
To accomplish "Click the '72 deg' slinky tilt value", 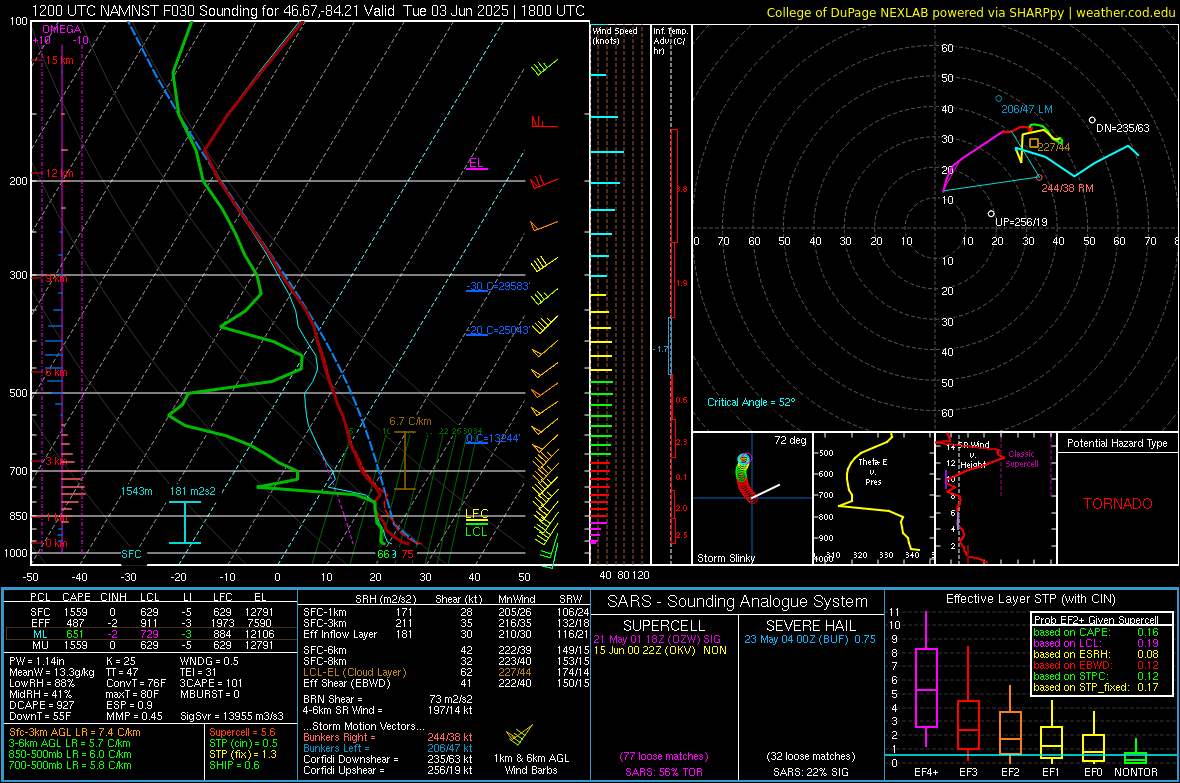I will point(790,440).
